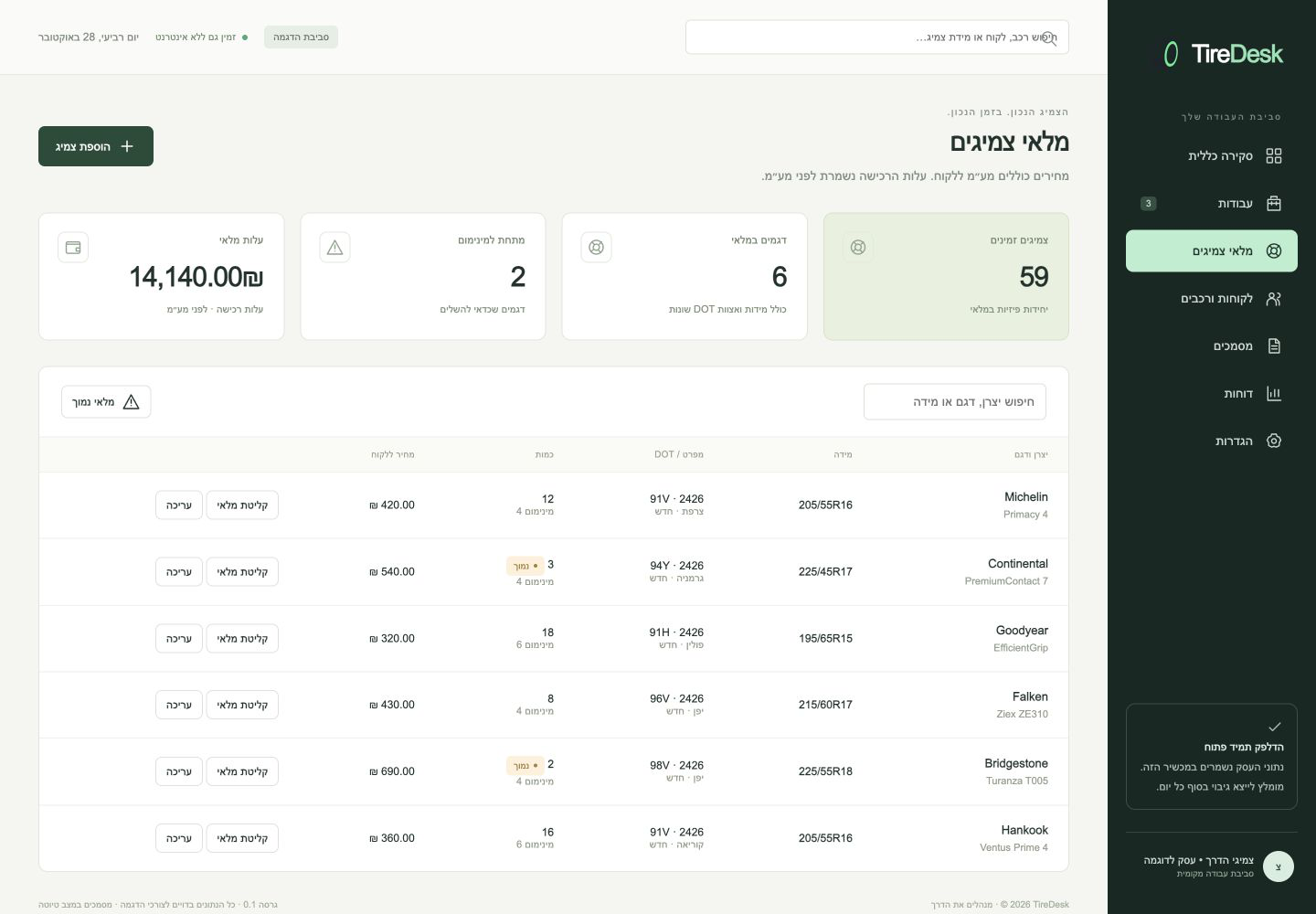Viewport: 1316px width, 914px height.
Task: Click the מחיר ללקוח column header
Action: (x=393, y=454)
